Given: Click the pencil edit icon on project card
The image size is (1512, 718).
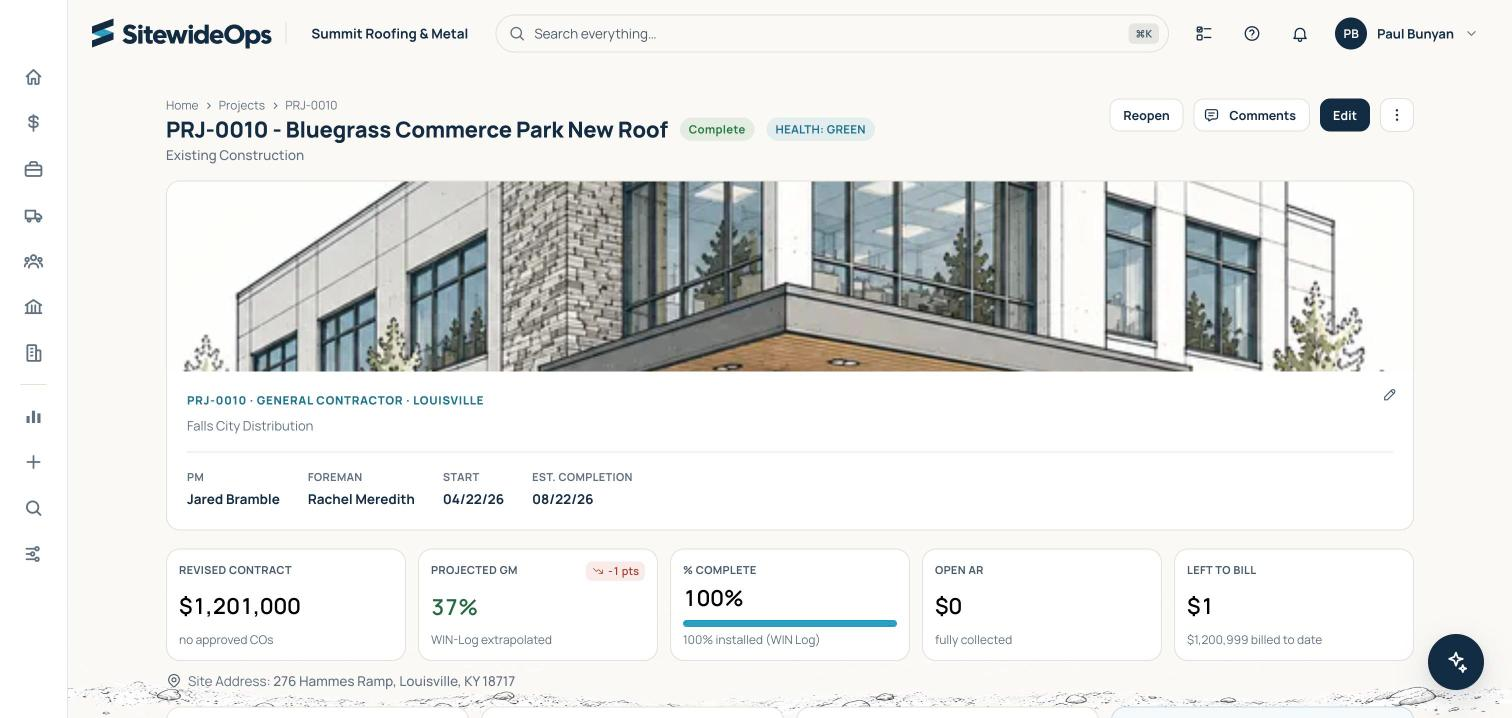Looking at the screenshot, I should (x=1390, y=395).
